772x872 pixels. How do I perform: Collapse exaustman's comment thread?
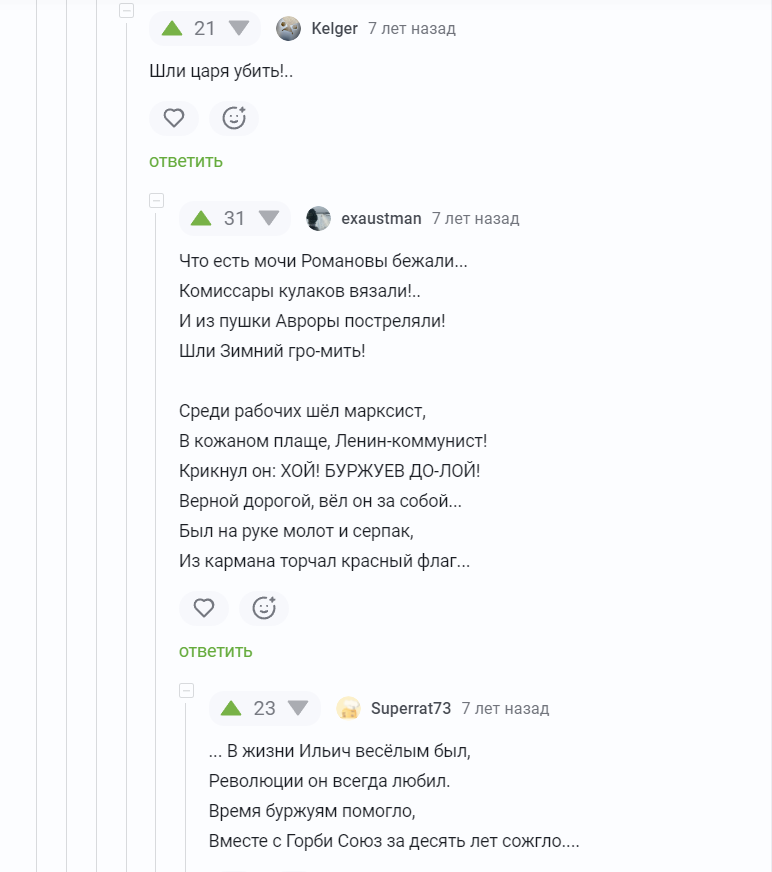(x=156, y=201)
